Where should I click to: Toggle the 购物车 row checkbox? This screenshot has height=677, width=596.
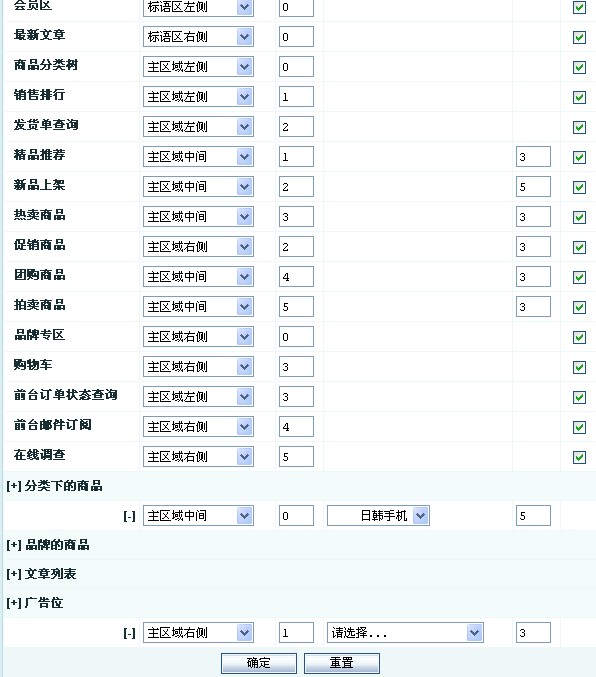click(x=579, y=367)
